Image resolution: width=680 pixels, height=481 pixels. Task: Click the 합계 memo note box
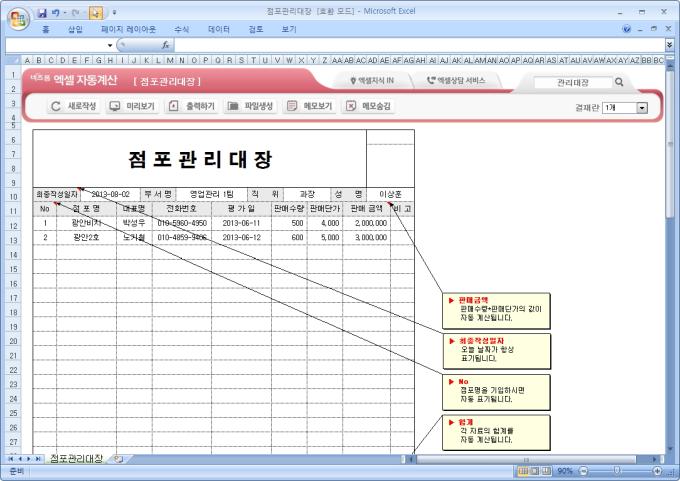tap(496, 433)
